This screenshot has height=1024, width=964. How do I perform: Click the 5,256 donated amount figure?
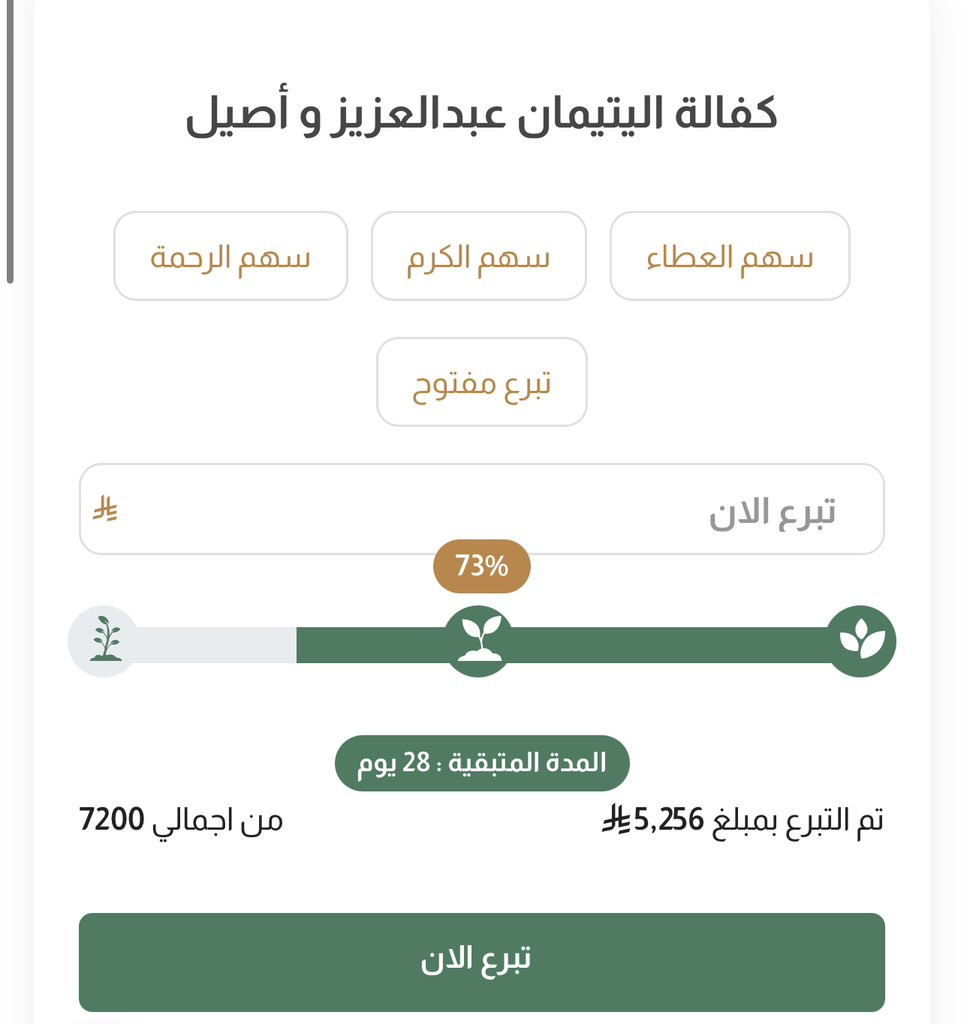[669, 819]
